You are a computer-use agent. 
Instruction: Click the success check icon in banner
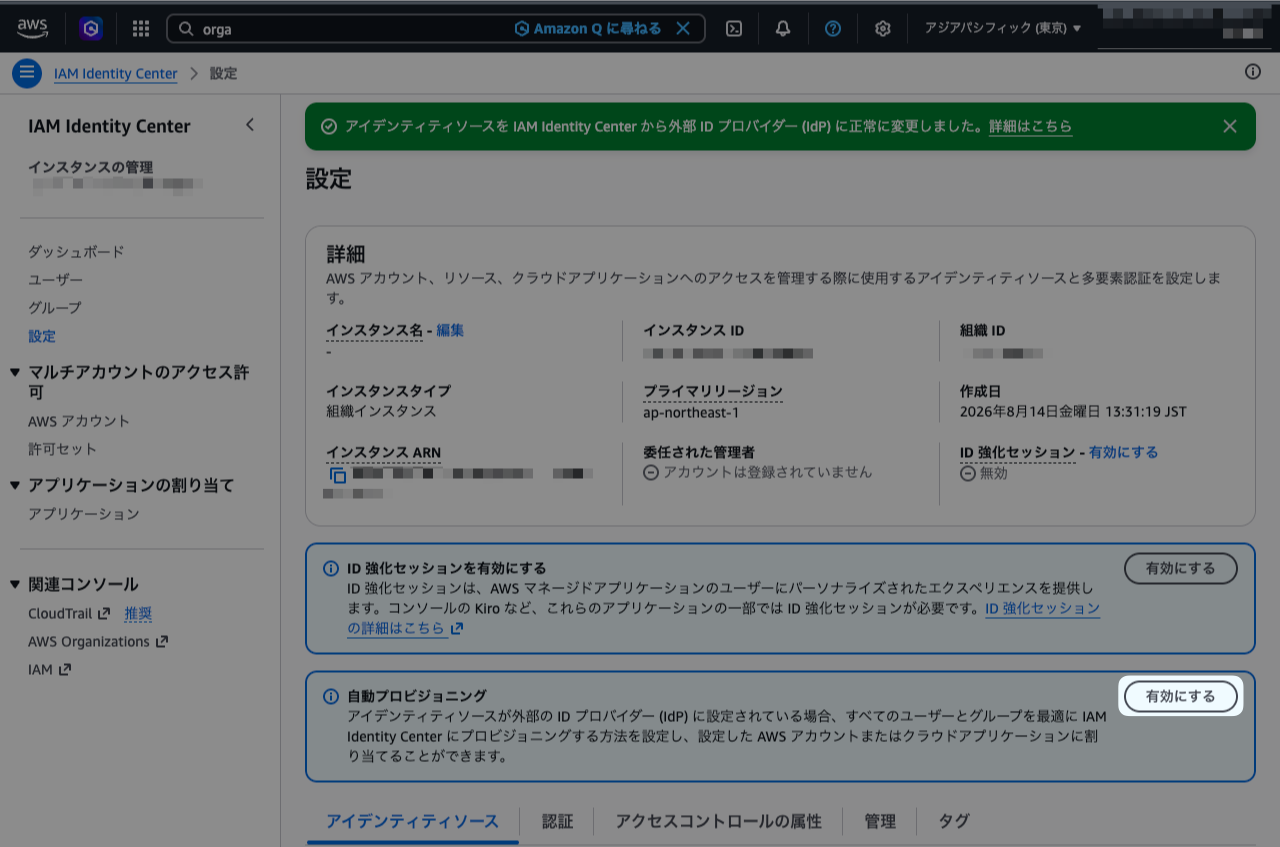point(329,126)
